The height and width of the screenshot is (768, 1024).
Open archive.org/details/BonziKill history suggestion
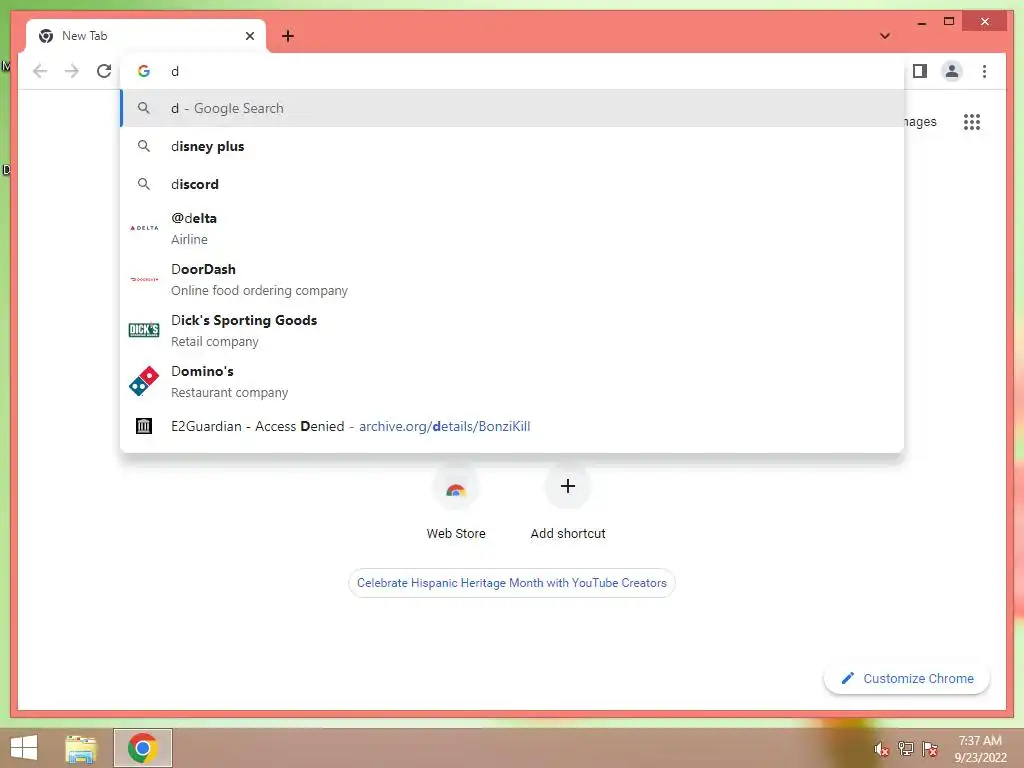(513, 426)
